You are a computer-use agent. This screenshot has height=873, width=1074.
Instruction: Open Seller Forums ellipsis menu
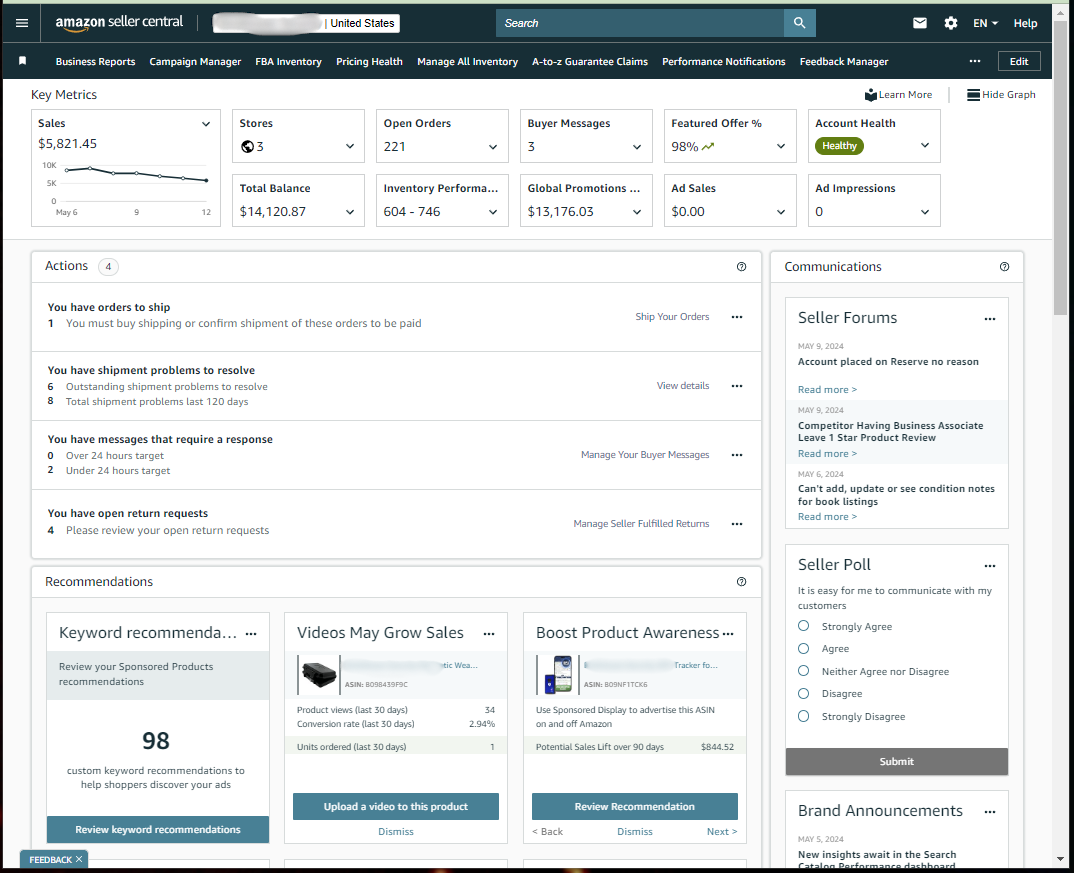(x=990, y=319)
